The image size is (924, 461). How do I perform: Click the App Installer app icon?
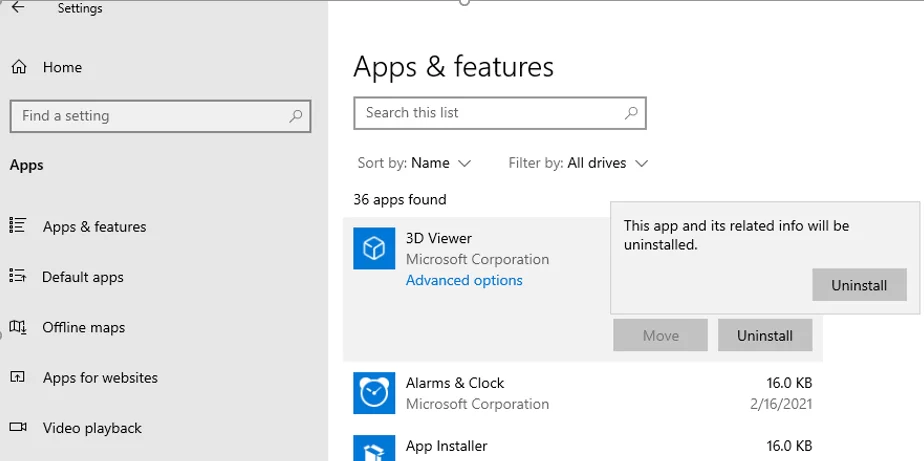[374, 449]
